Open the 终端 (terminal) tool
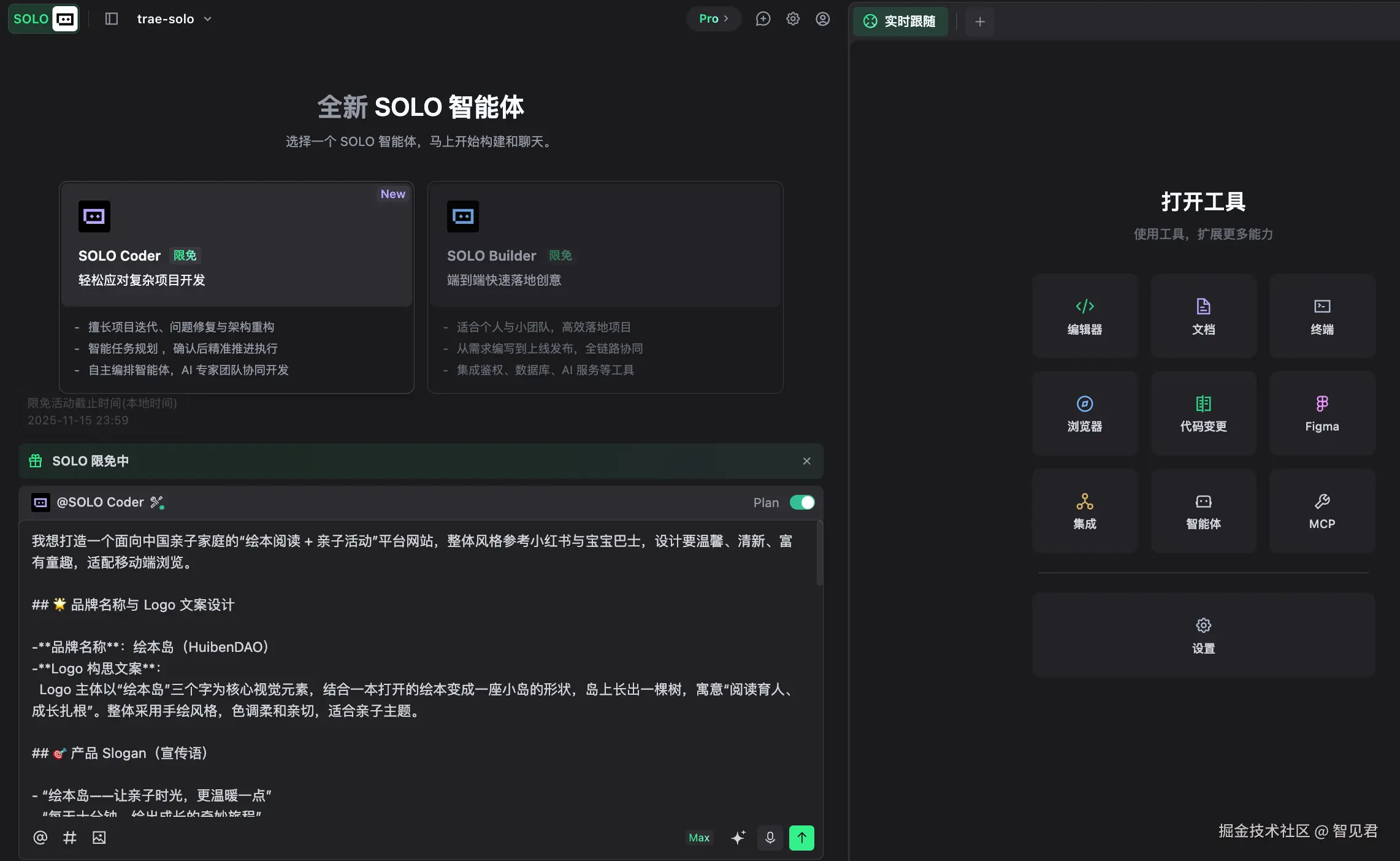Image resolution: width=1400 pixels, height=861 pixels. point(1322,316)
